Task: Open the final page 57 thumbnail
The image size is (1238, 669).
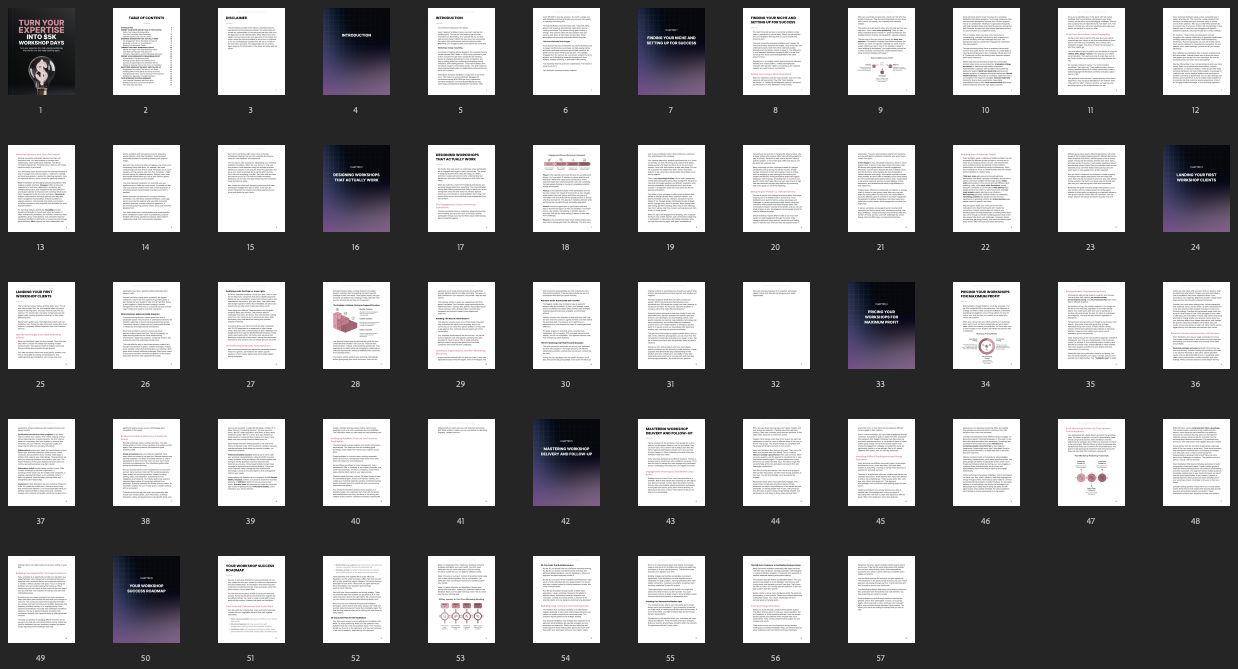Action: pos(881,600)
